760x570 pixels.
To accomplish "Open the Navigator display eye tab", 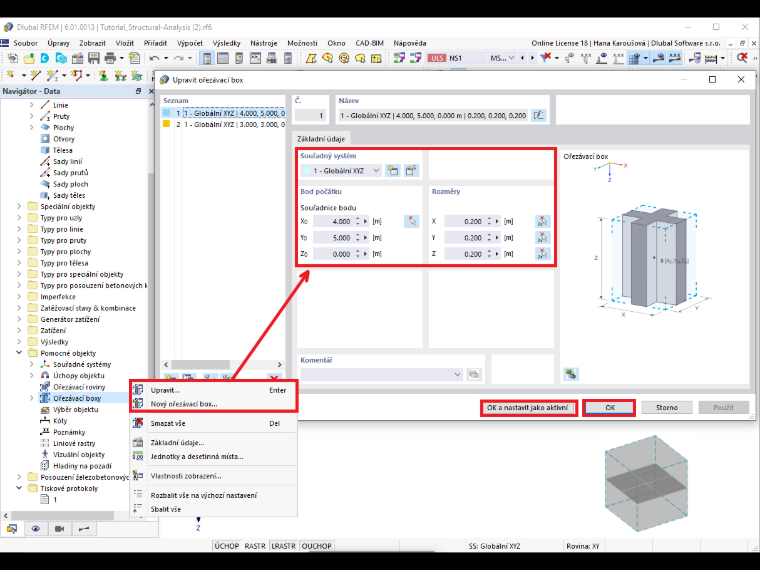I will point(36,528).
